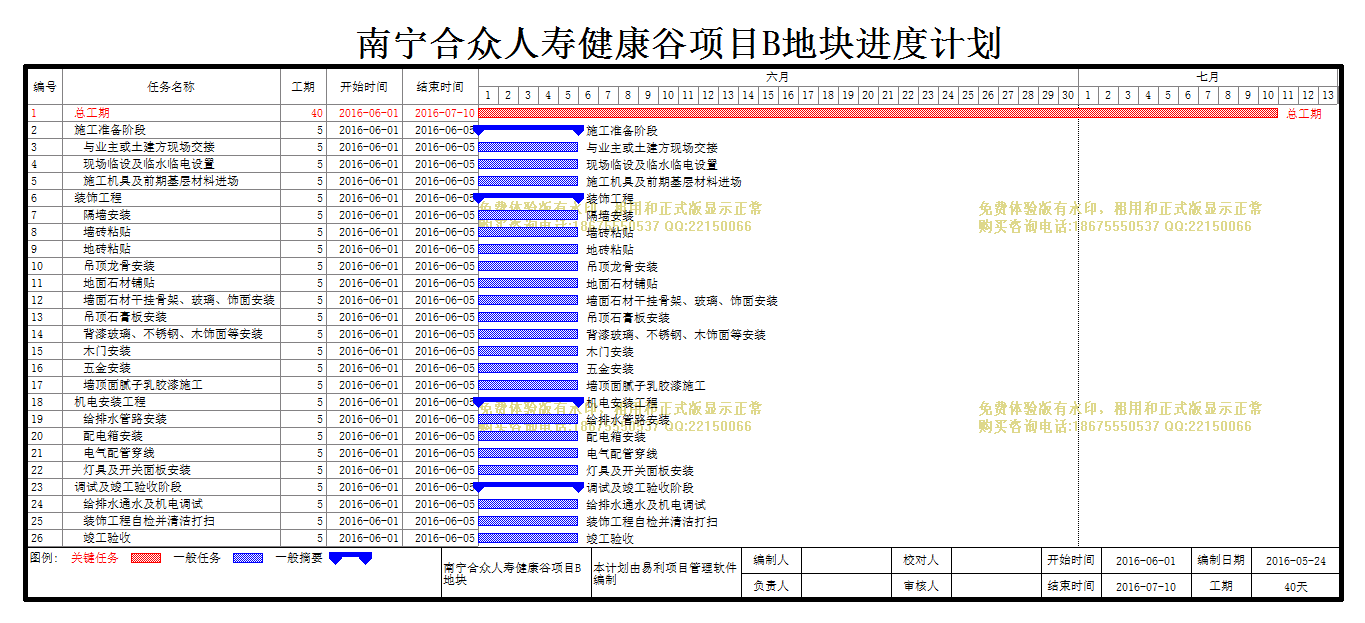Click the blank field next to 审核人
Image resolution: width=1365 pixels, height=623 pixels.
pyautogui.click(x=995, y=586)
